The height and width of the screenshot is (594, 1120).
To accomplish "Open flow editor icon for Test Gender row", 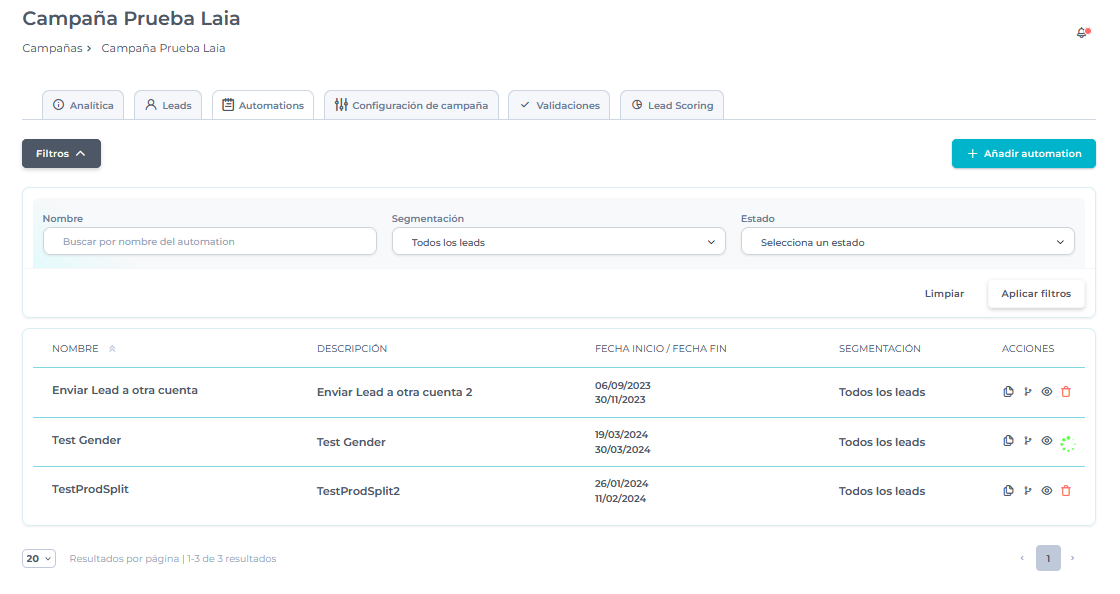I will pos(1027,441).
